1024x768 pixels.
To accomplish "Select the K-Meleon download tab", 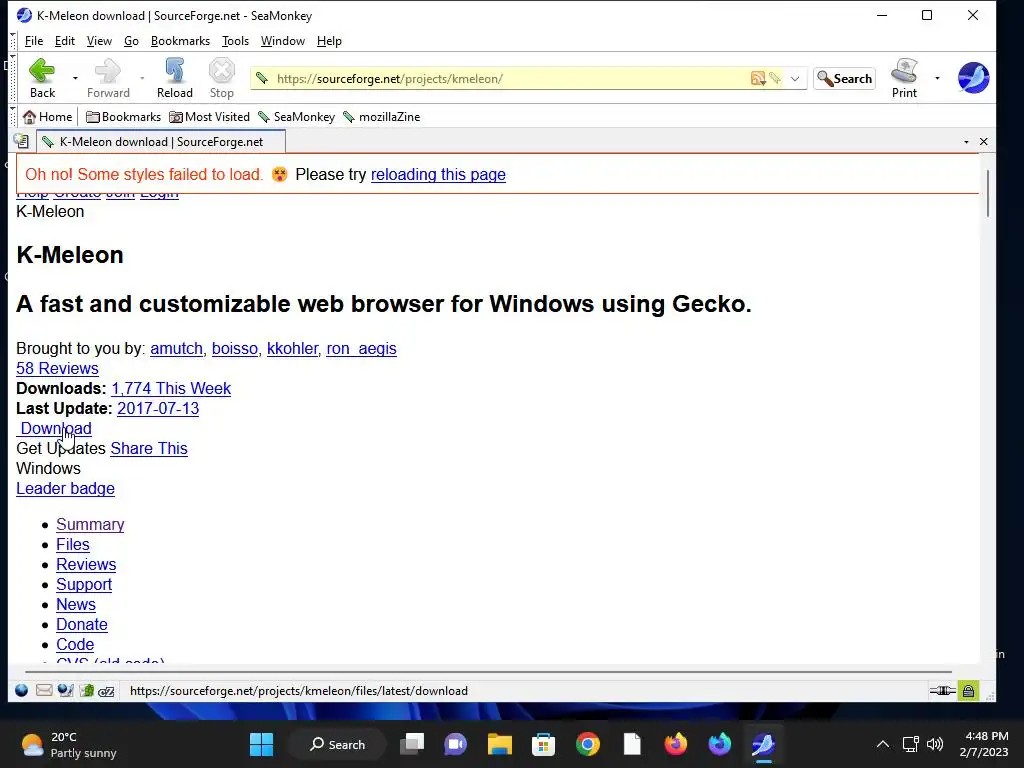I will (161, 142).
